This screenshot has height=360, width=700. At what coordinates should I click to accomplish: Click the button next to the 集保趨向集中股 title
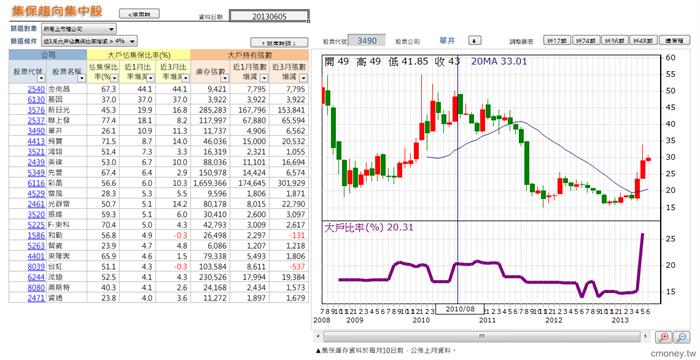(x=139, y=14)
